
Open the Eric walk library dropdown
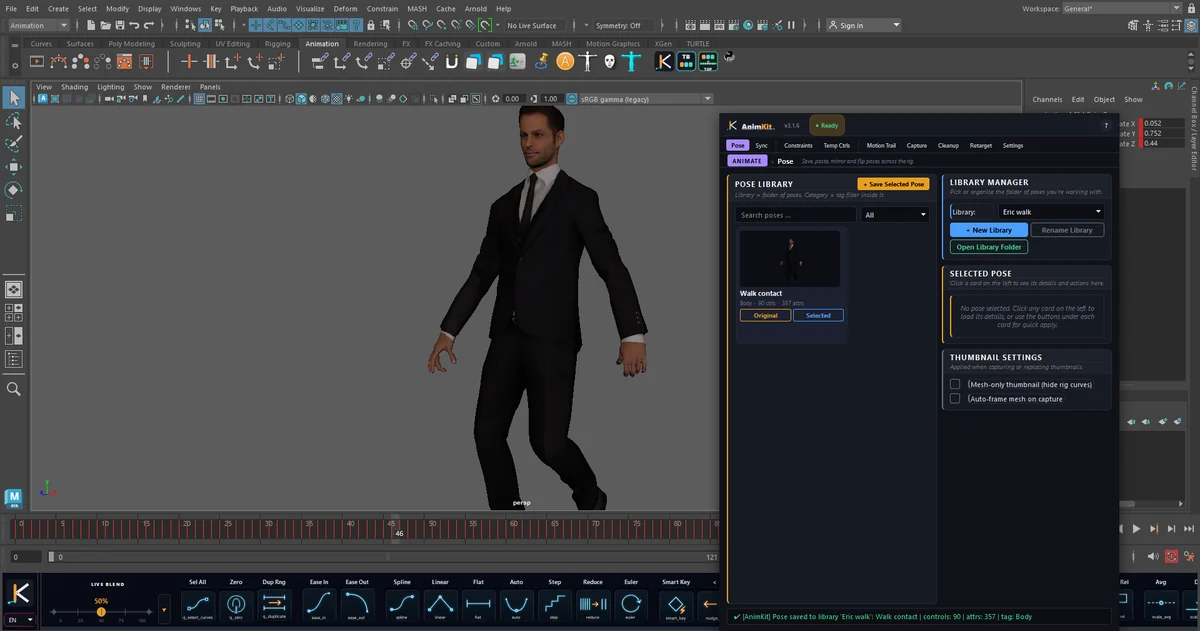pyautogui.click(x=1051, y=212)
